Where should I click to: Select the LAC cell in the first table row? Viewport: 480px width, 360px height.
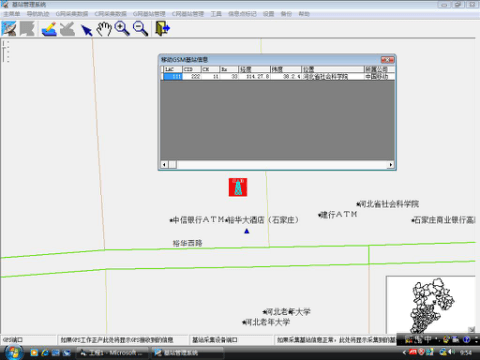[173, 77]
